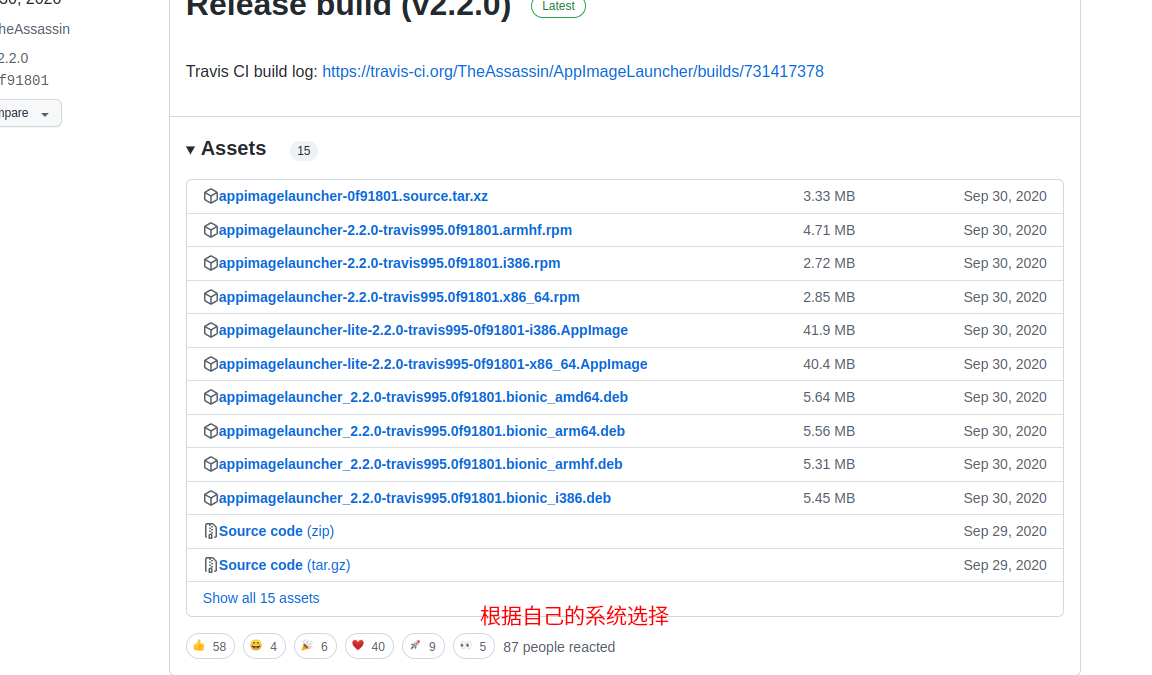Image resolution: width=1152 pixels, height=675 pixels.
Task: Download bionic_i386.deb package
Action: pos(414,498)
